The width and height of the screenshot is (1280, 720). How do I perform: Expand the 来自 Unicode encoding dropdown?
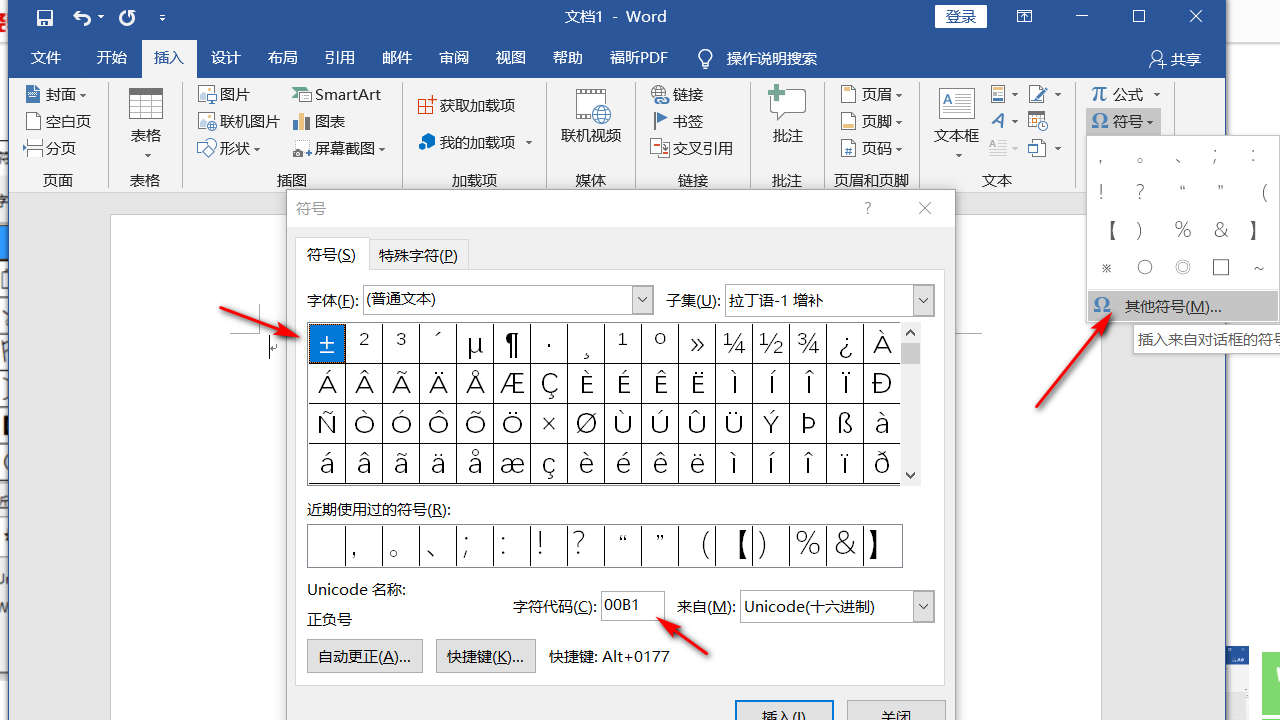coord(923,606)
